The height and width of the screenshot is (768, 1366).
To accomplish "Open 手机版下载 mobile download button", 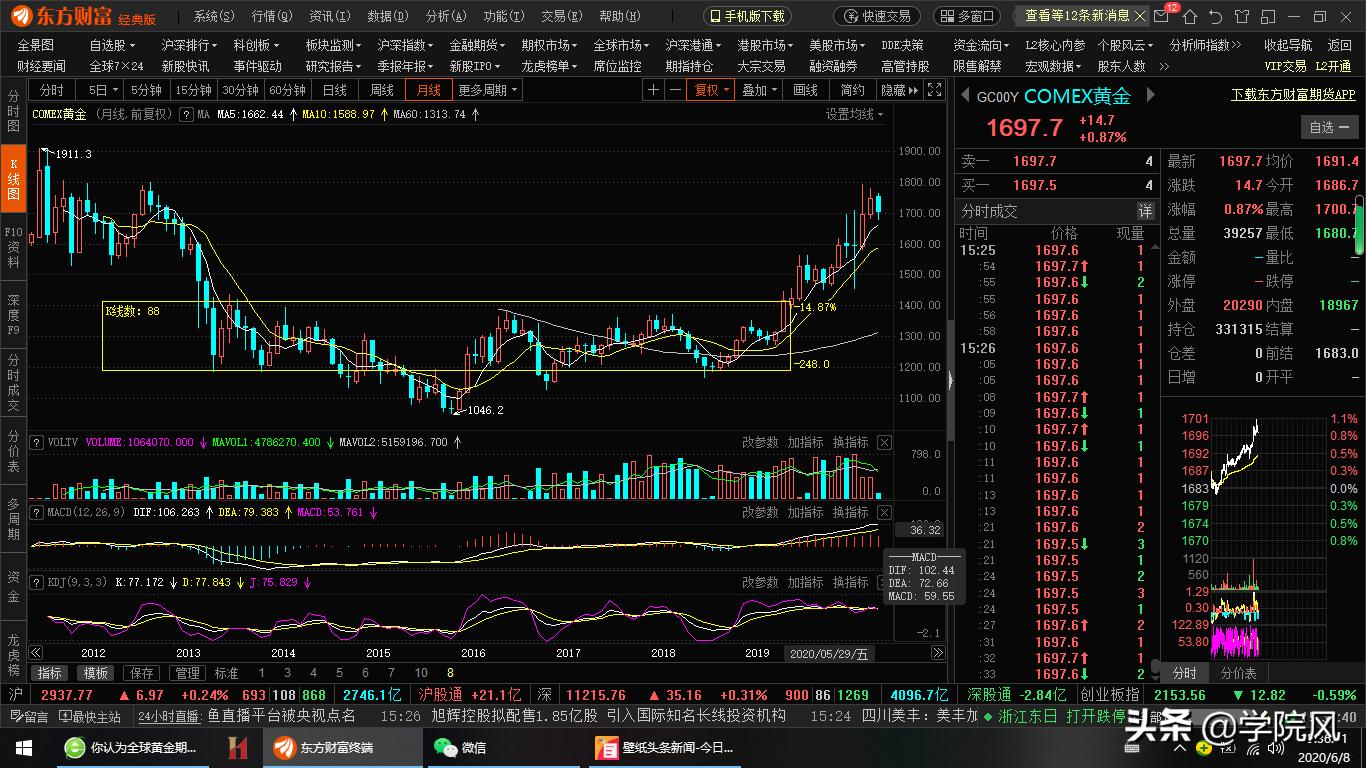I will [747, 16].
